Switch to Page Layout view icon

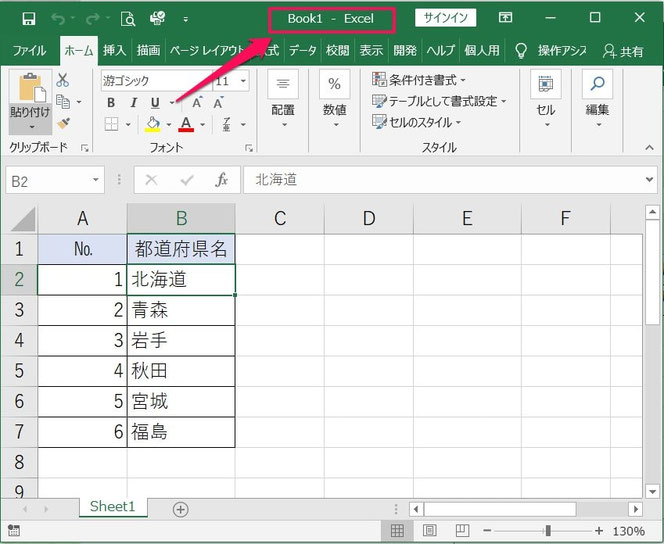(430, 531)
